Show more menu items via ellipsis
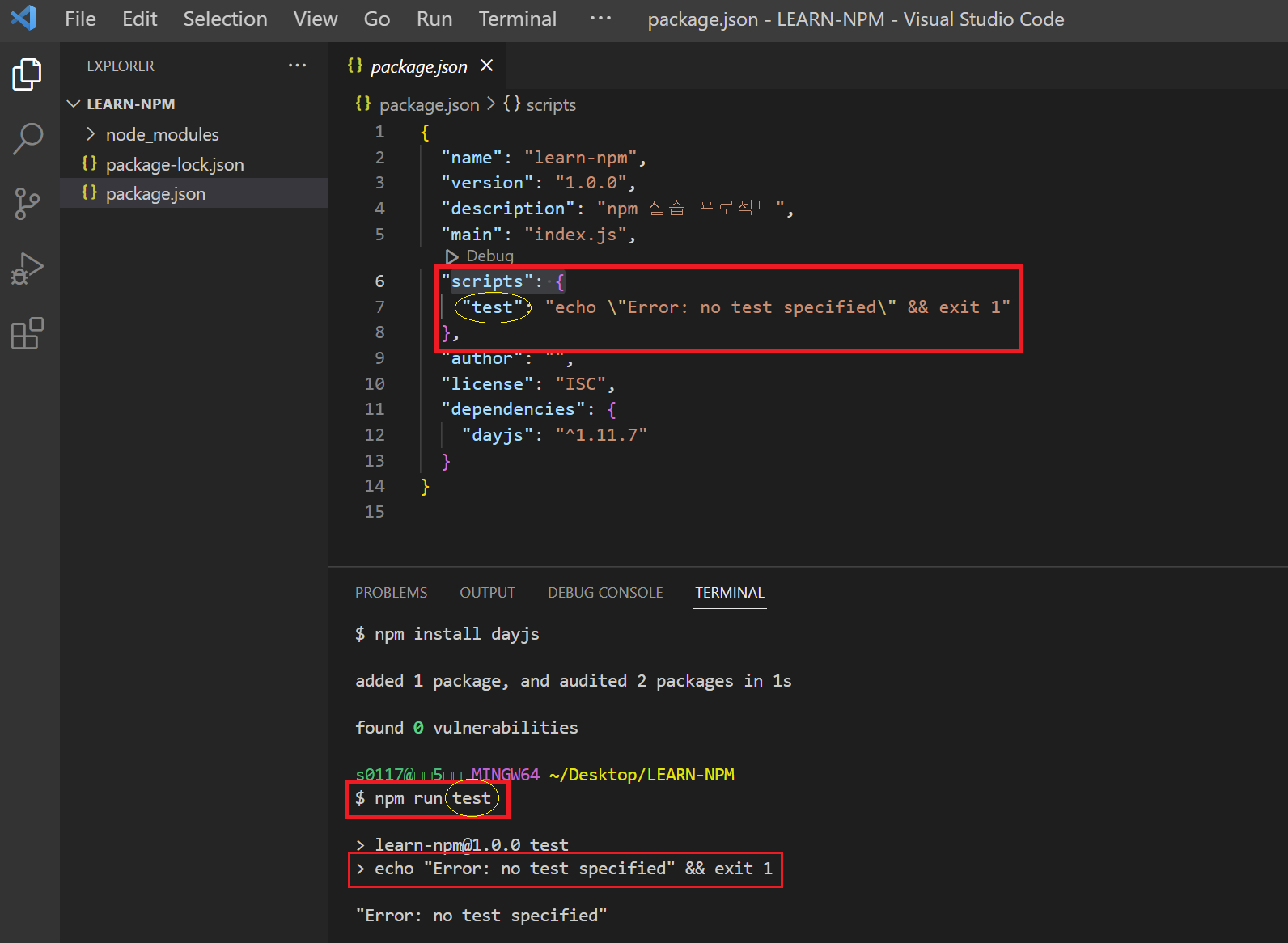The width and height of the screenshot is (1288, 943). (x=600, y=19)
